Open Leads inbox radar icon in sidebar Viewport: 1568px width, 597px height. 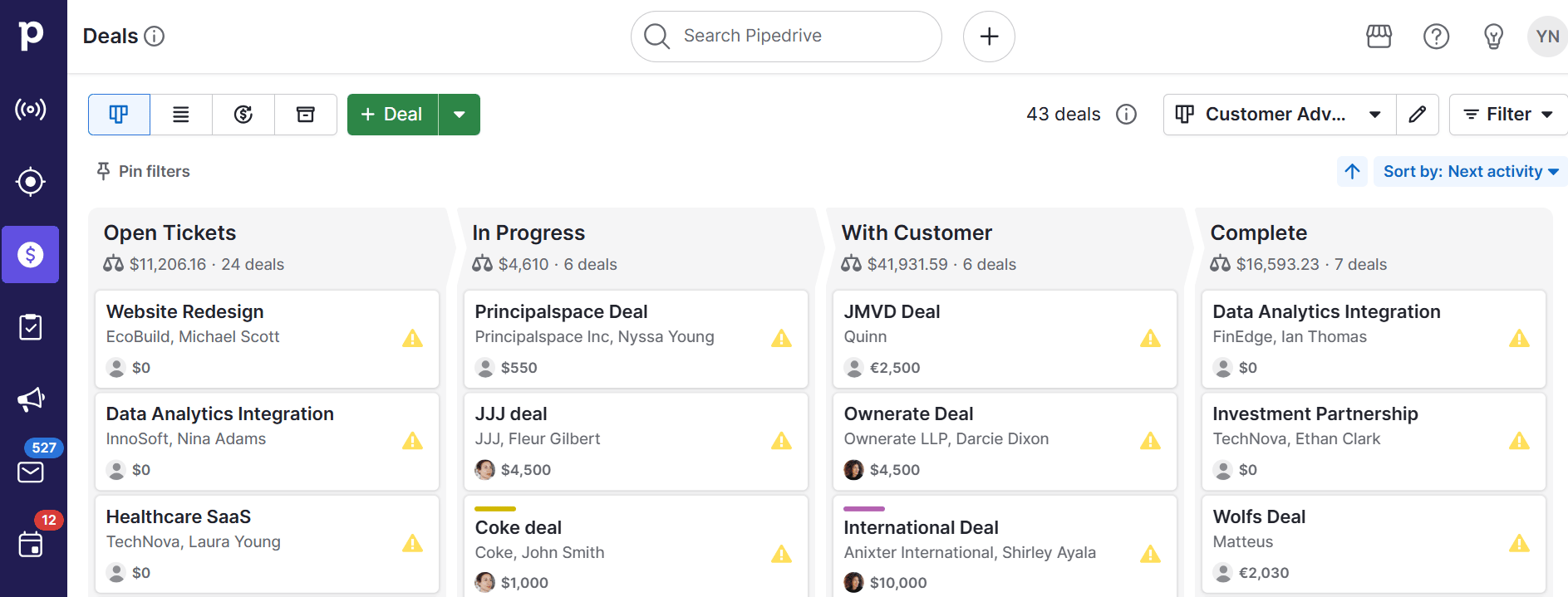tap(31, 109)
